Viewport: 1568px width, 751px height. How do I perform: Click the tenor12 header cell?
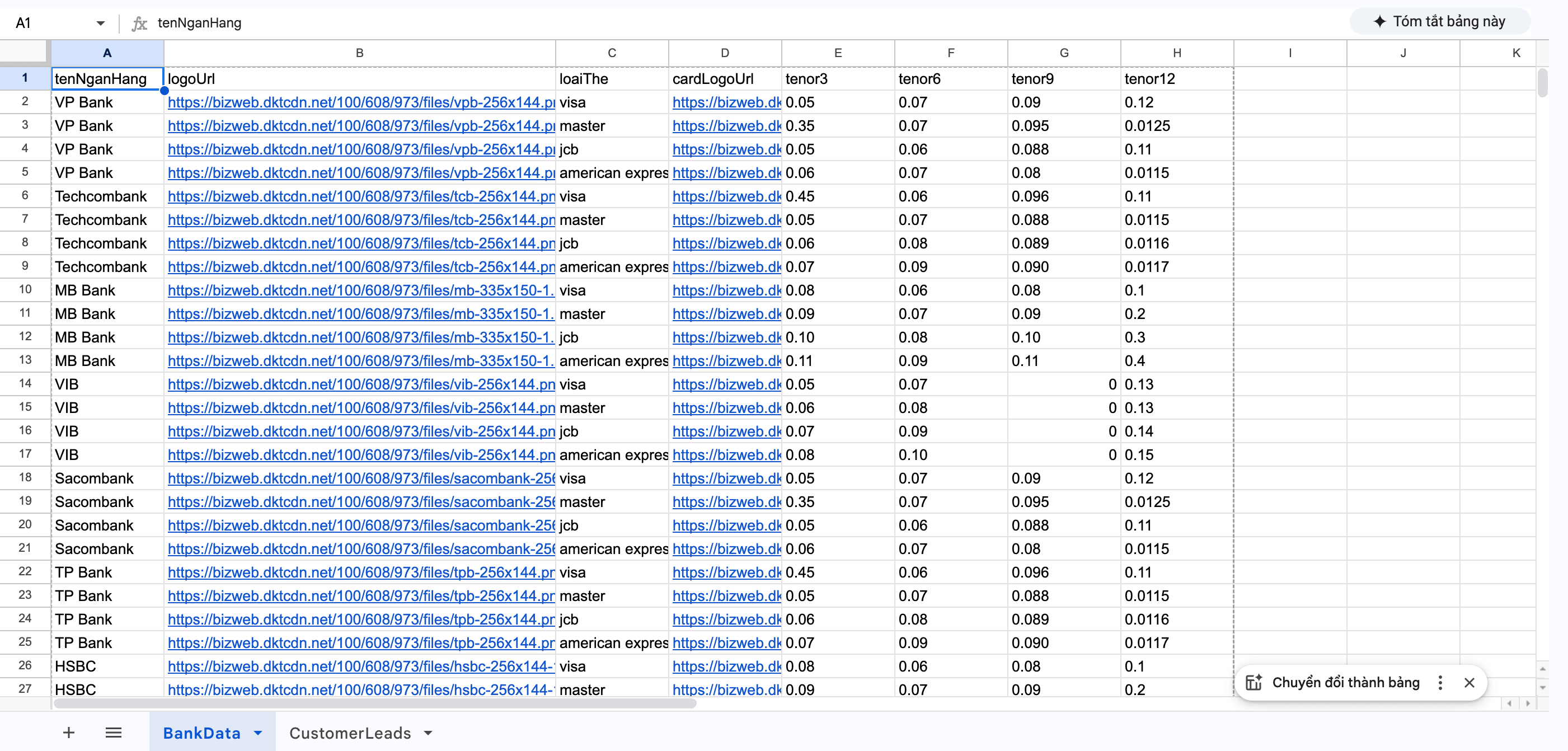click(x=1177, y=78)
